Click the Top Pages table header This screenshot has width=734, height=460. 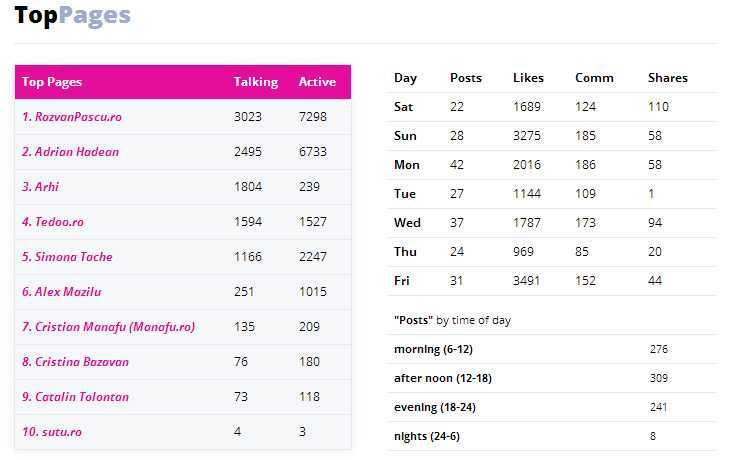[52, 82]
